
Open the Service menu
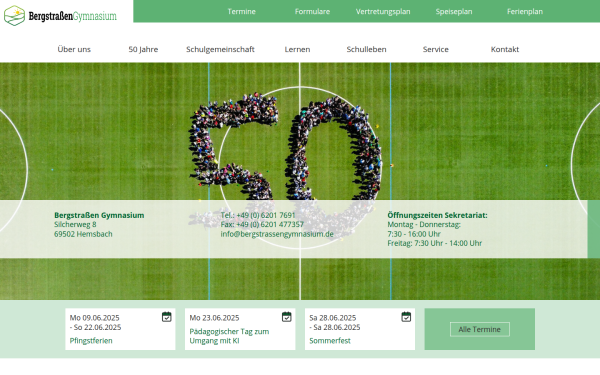(x=435, y=49)
